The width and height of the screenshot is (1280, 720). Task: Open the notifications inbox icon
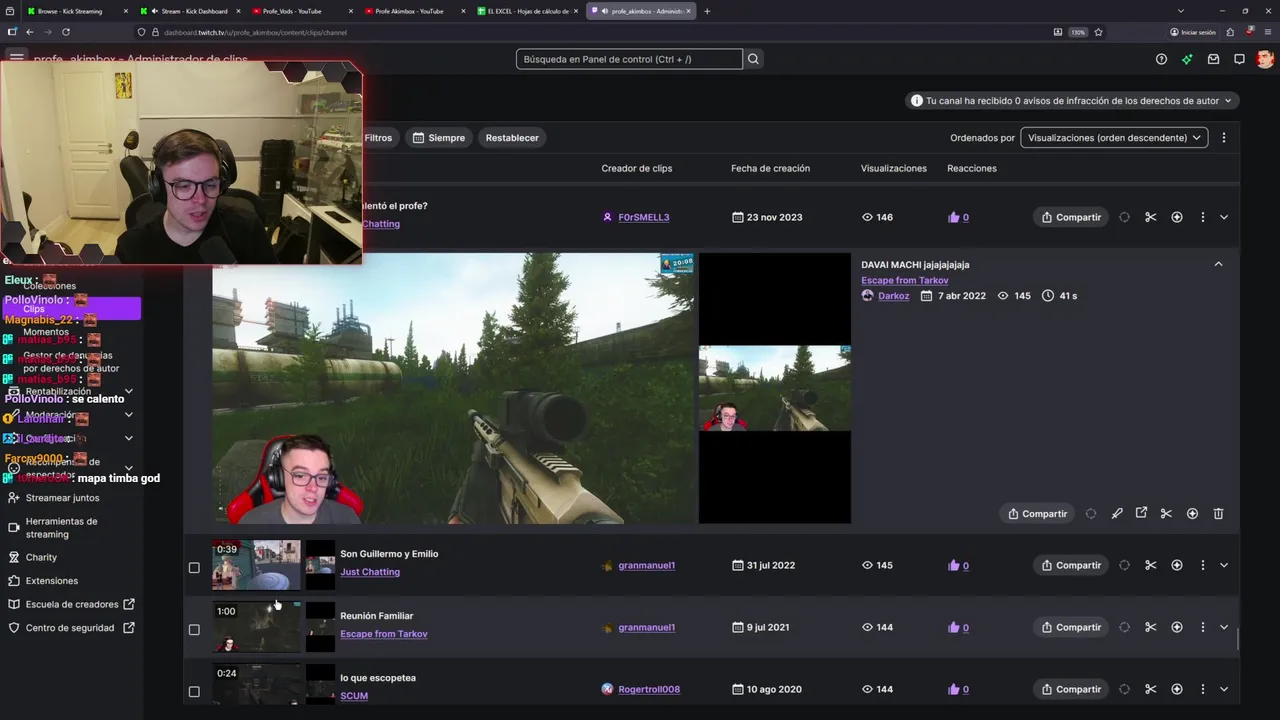click(x=1213, y=59)
